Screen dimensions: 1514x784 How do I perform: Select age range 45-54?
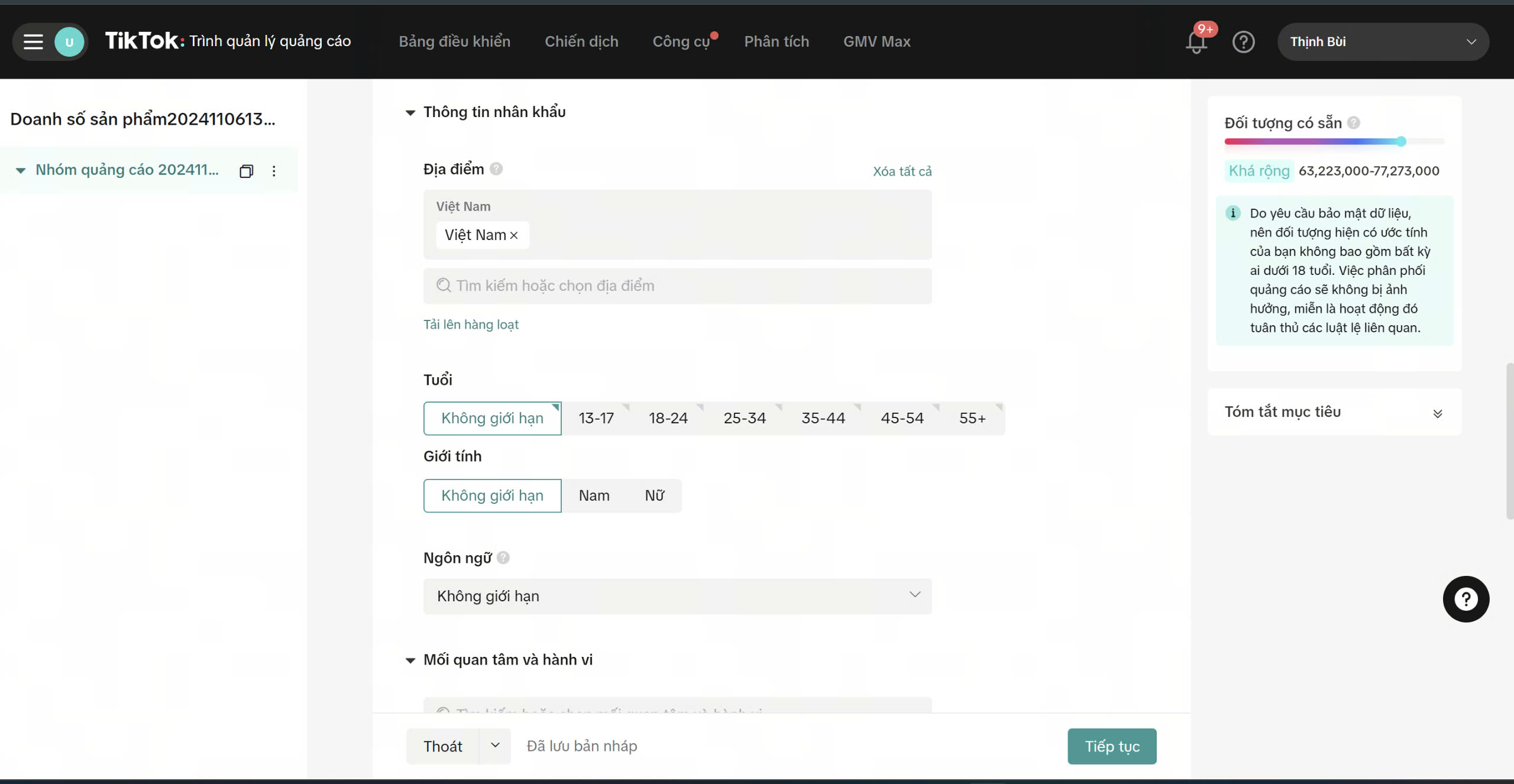tap(902, 419)
